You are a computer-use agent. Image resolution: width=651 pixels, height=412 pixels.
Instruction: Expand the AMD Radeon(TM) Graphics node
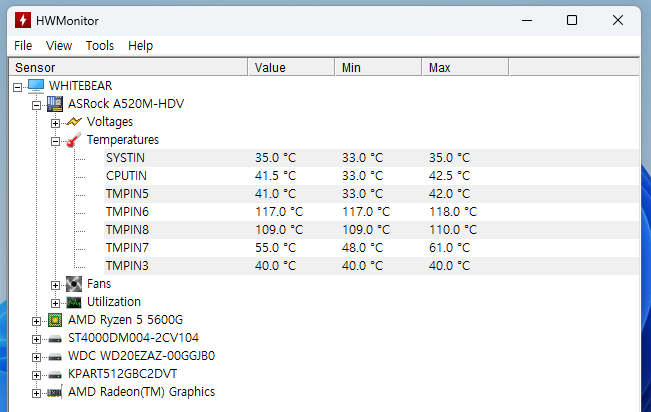tap(37, 393)
